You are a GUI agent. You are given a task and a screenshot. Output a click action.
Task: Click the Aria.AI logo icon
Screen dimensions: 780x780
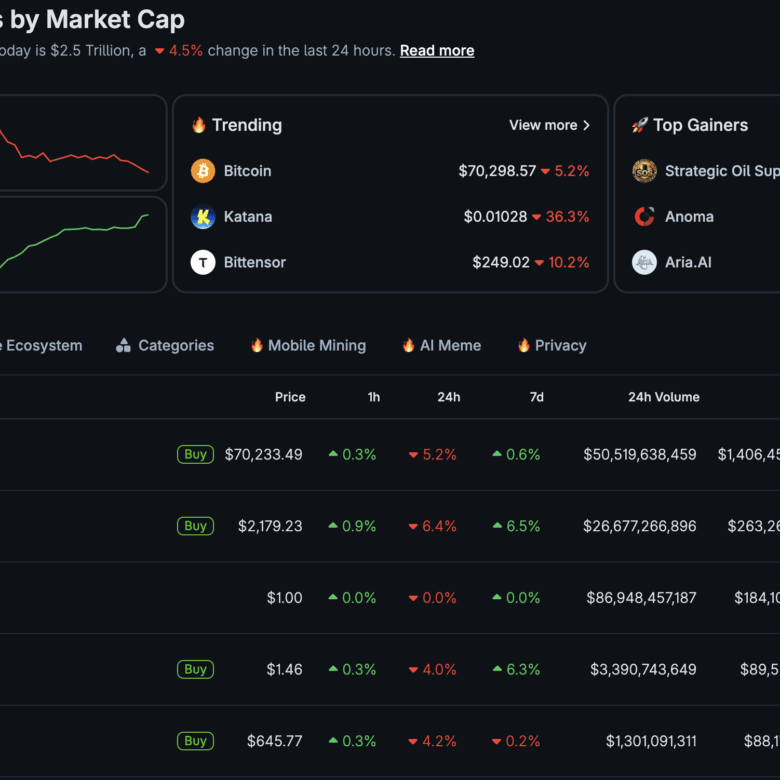tap(645, 262)
